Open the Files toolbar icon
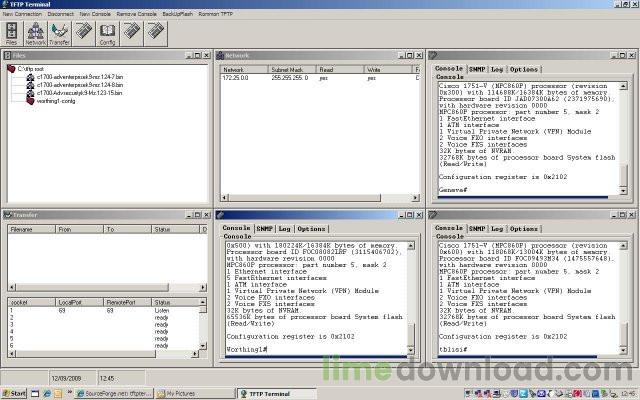This screenshot has width=640, height=400. tap(11, 33)
